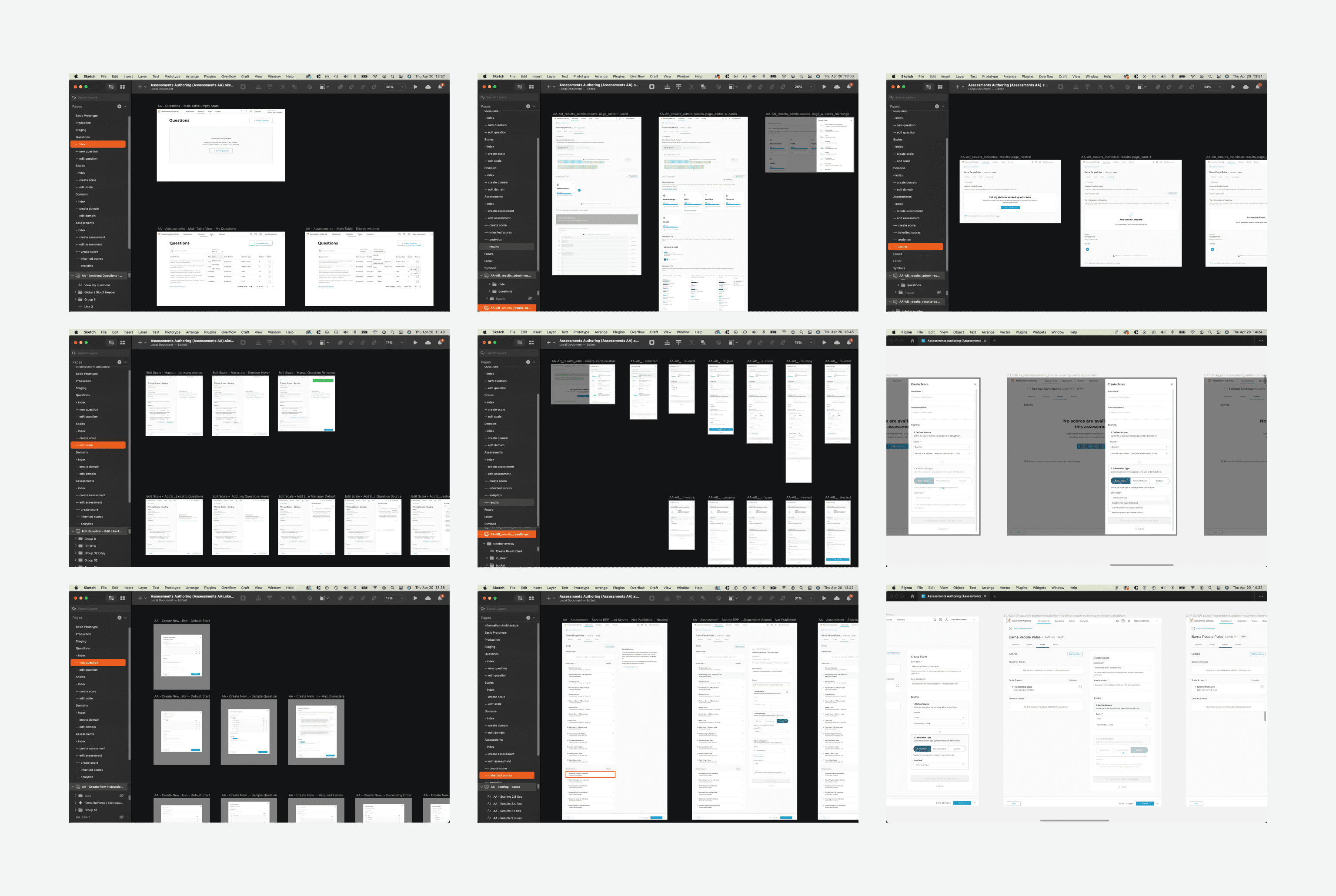Open new tab plus in 14:24 Figma window
The image size is (1336, 896).
(995, 341)
